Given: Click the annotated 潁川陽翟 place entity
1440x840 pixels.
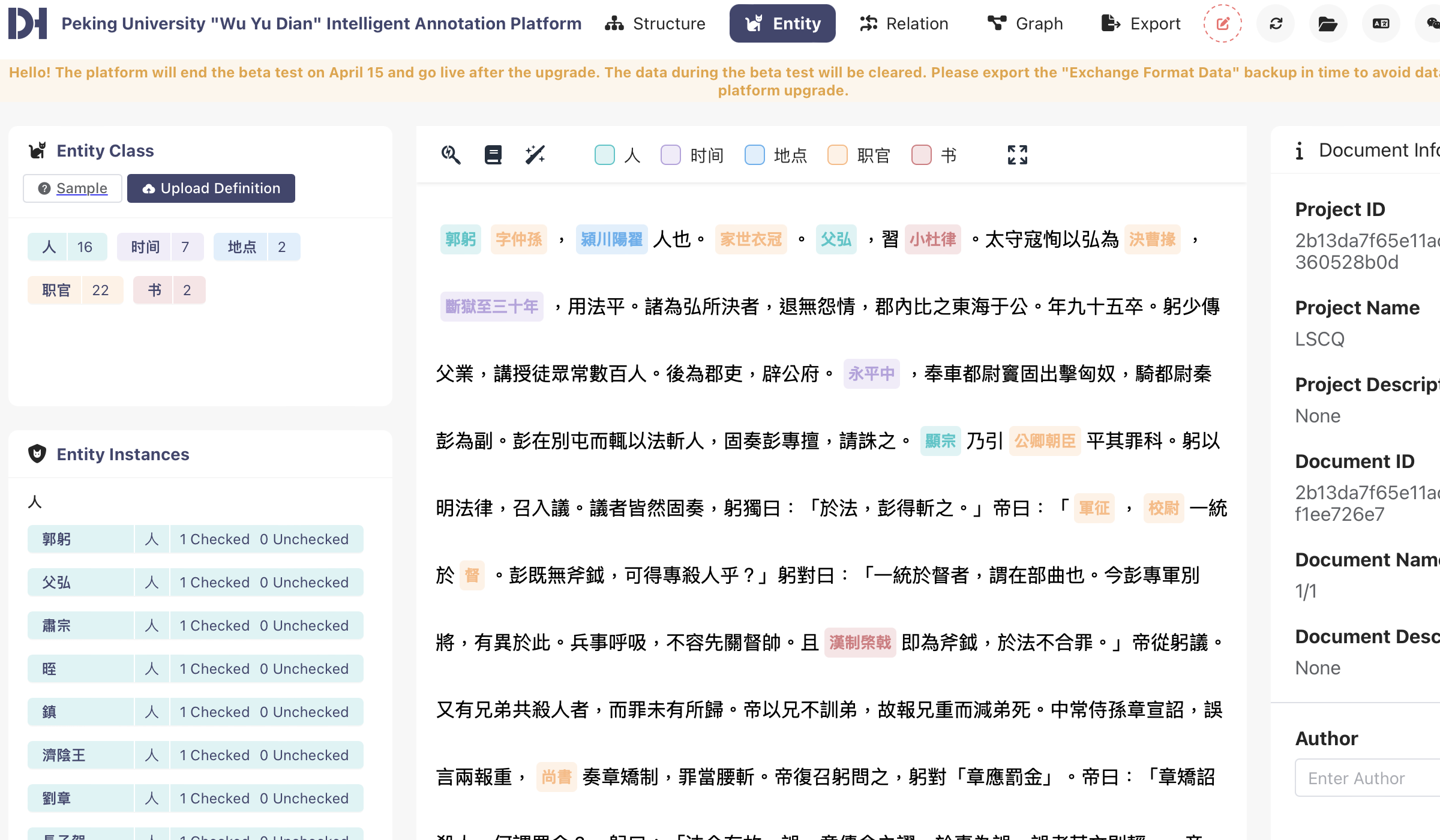Looking at the screenshot, I should click(x=612, y=239).
